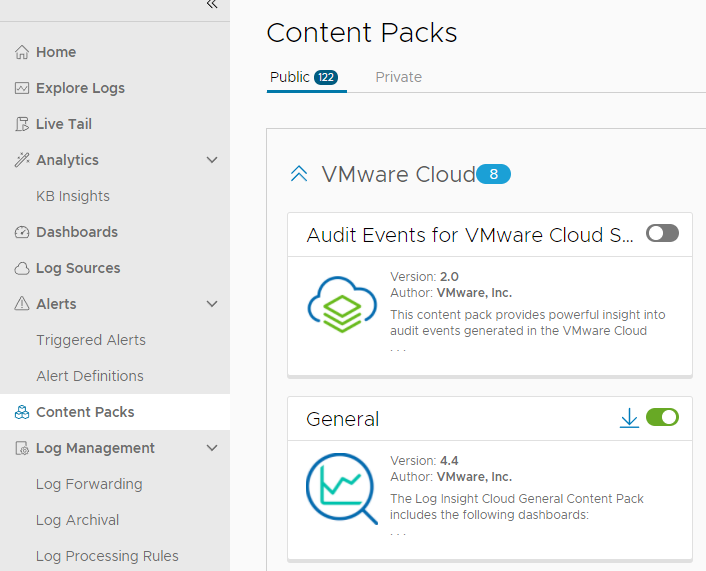Open the Alerts section
Image resolution: width=706 pixels, height=571 pixels.
[x=56, y=304]
